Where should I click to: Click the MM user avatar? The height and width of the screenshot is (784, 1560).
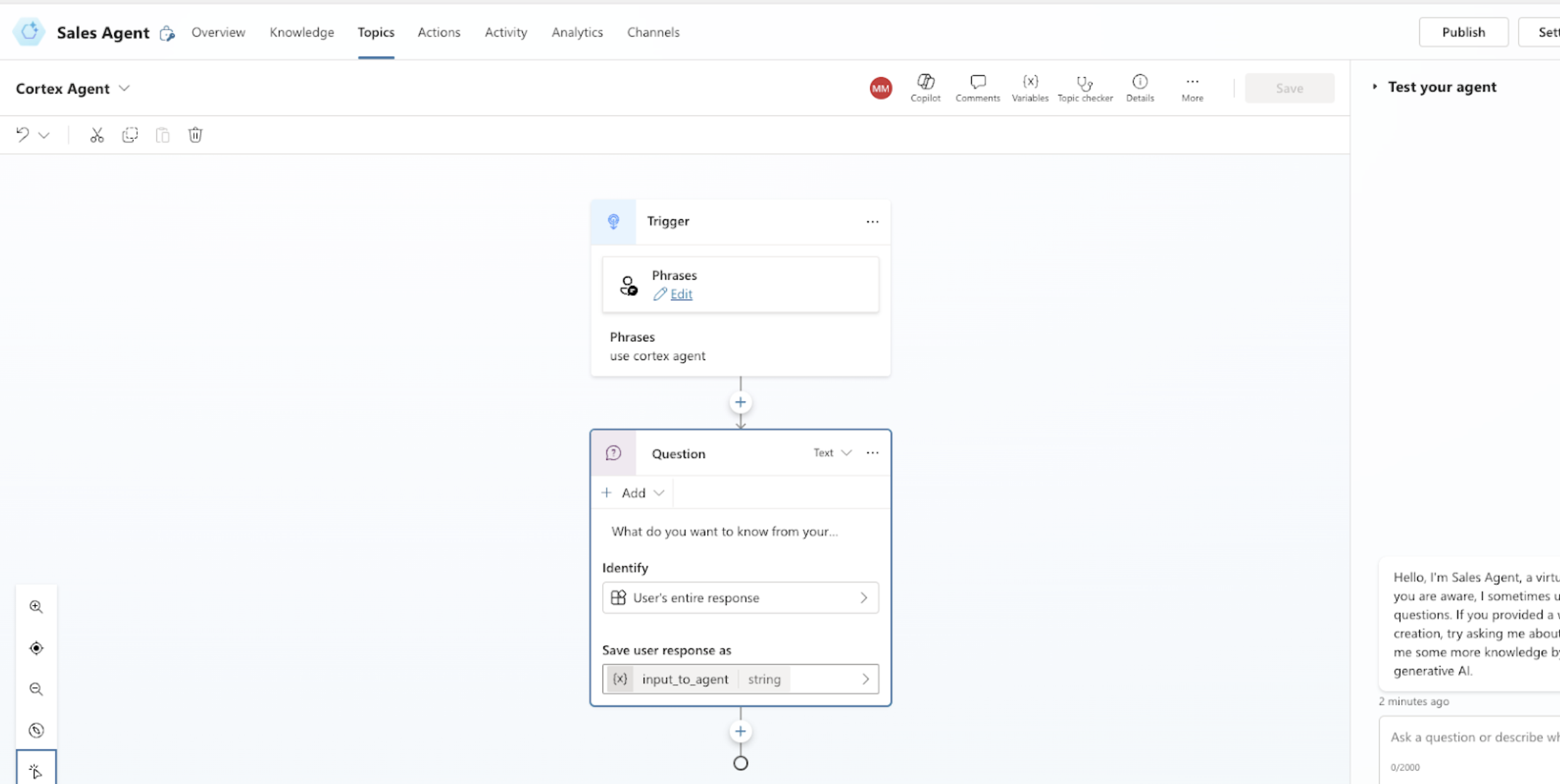coord(881,88)
